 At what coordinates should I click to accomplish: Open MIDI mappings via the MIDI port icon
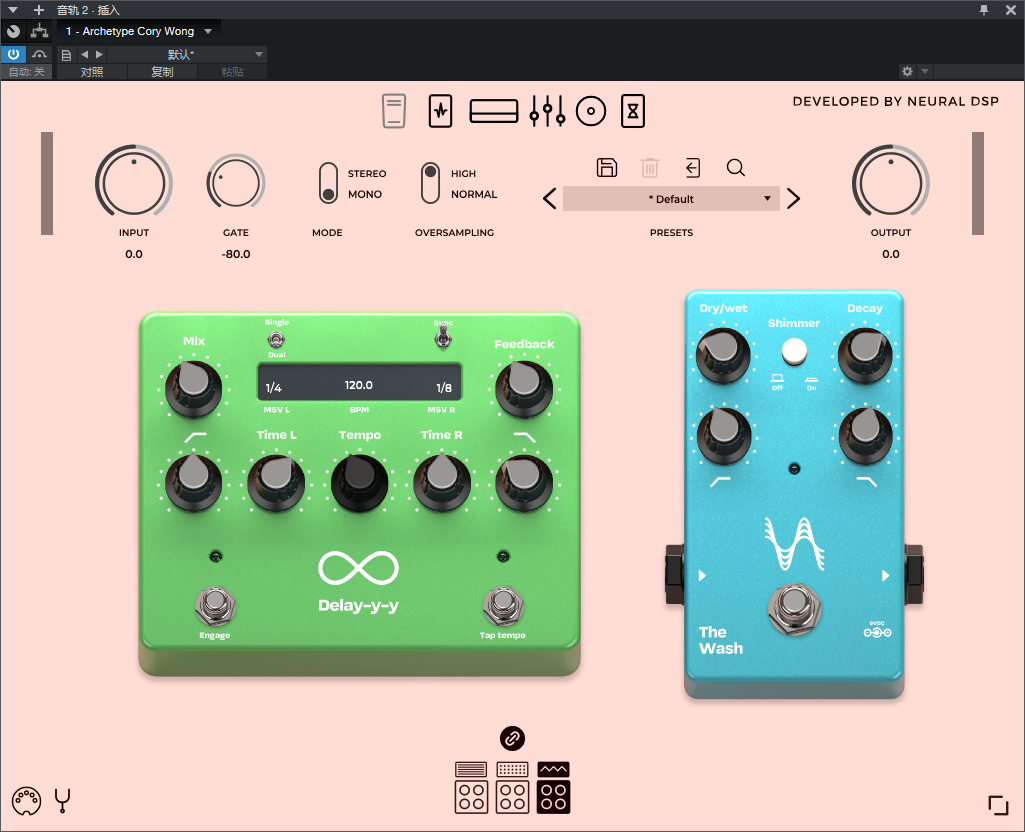point(27,801)
